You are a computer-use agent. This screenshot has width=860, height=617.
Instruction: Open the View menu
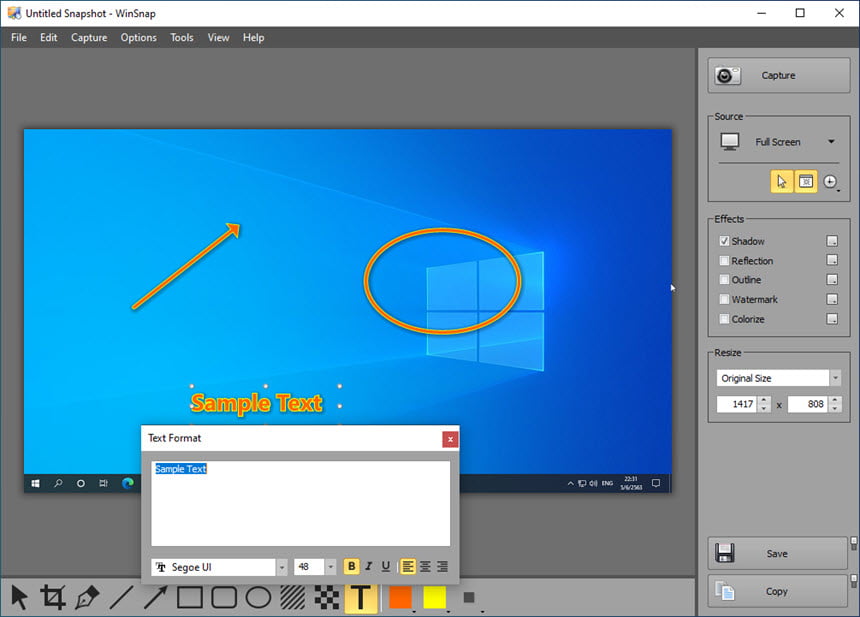click(218, 37)
